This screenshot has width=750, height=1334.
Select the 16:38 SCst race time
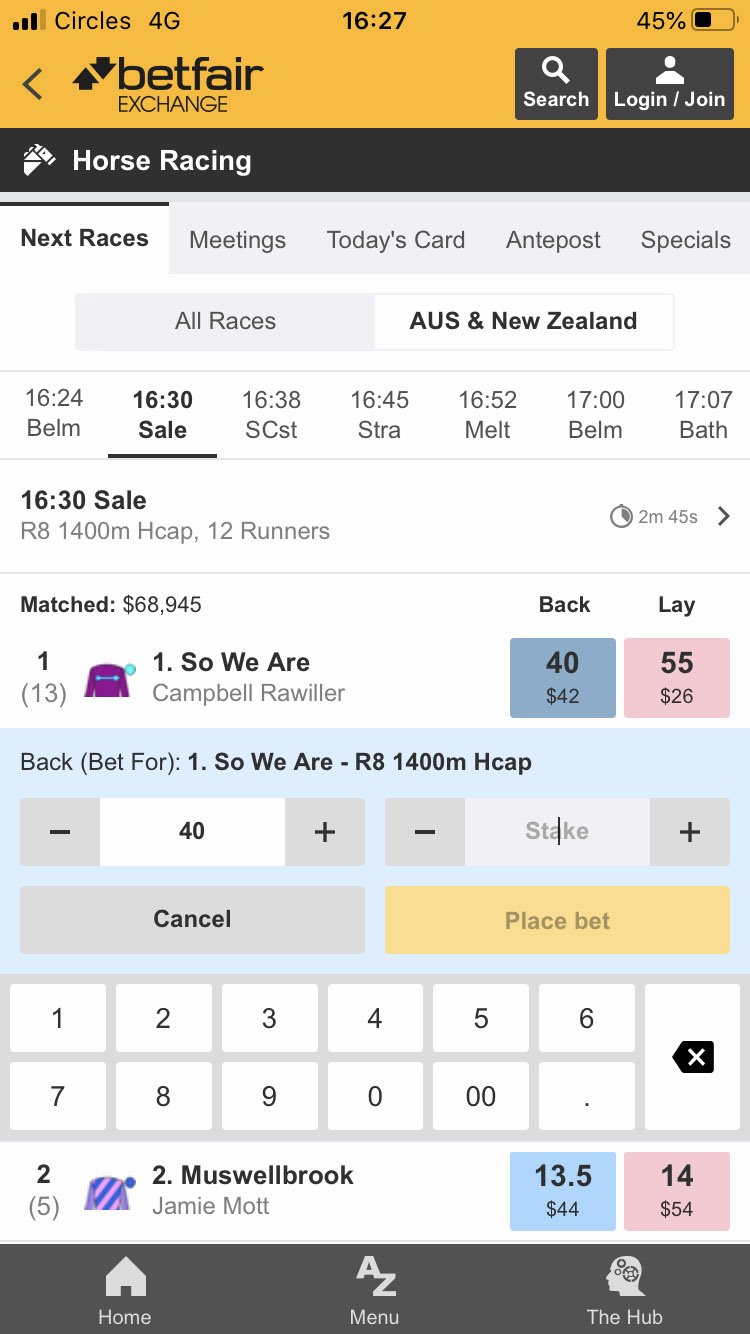(x=271, y=414)
